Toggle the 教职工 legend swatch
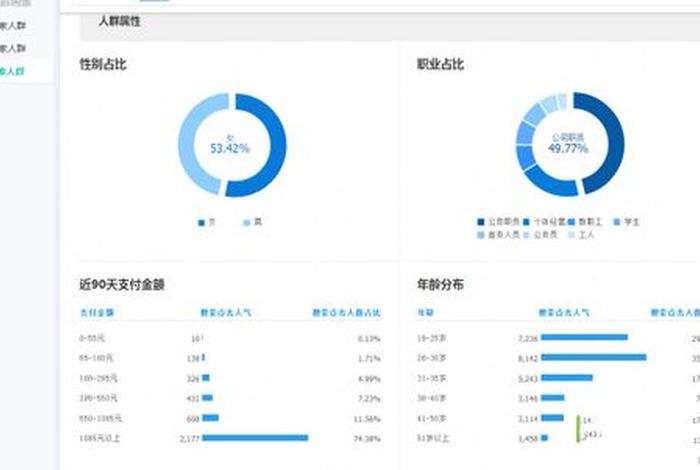This screenshot has width=700, height=470. [x=571, y=222]
